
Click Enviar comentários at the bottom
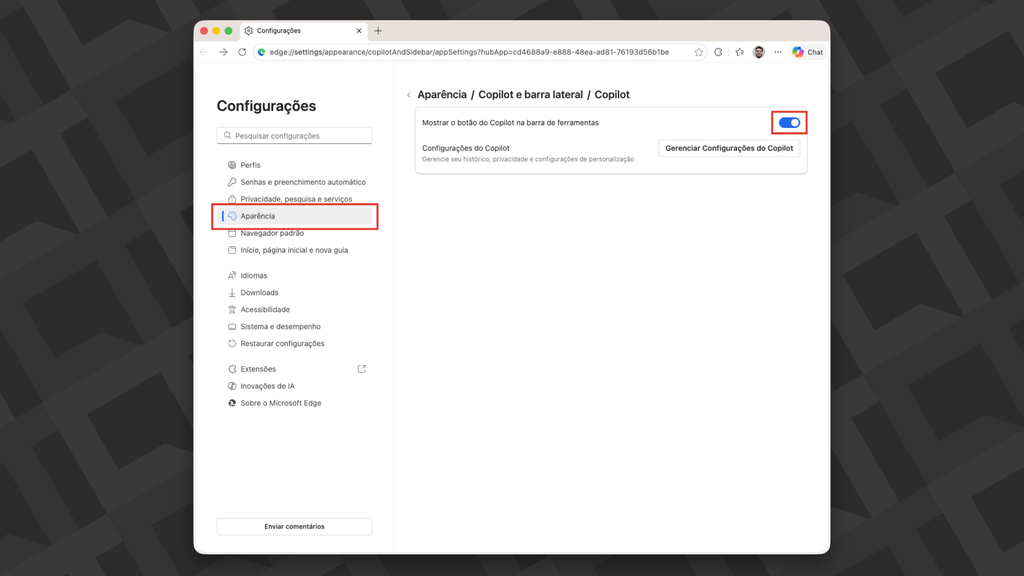[294, 526]
